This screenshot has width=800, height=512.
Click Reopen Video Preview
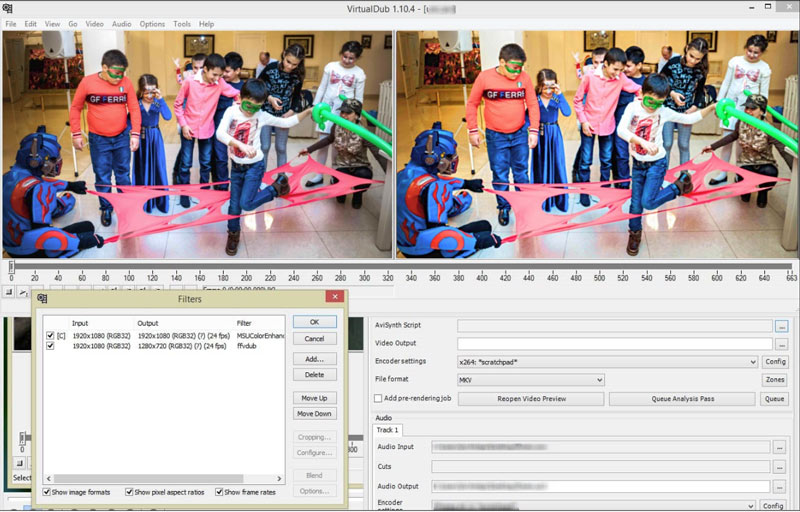(x=531, y=399)
